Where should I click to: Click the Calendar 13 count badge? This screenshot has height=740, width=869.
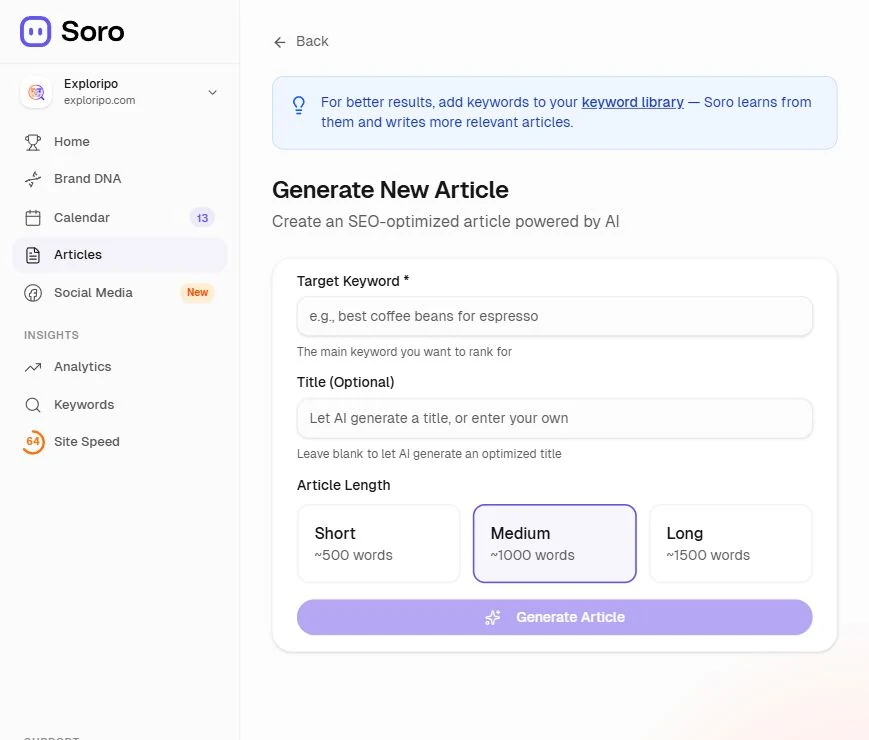(x=202, y=218)
